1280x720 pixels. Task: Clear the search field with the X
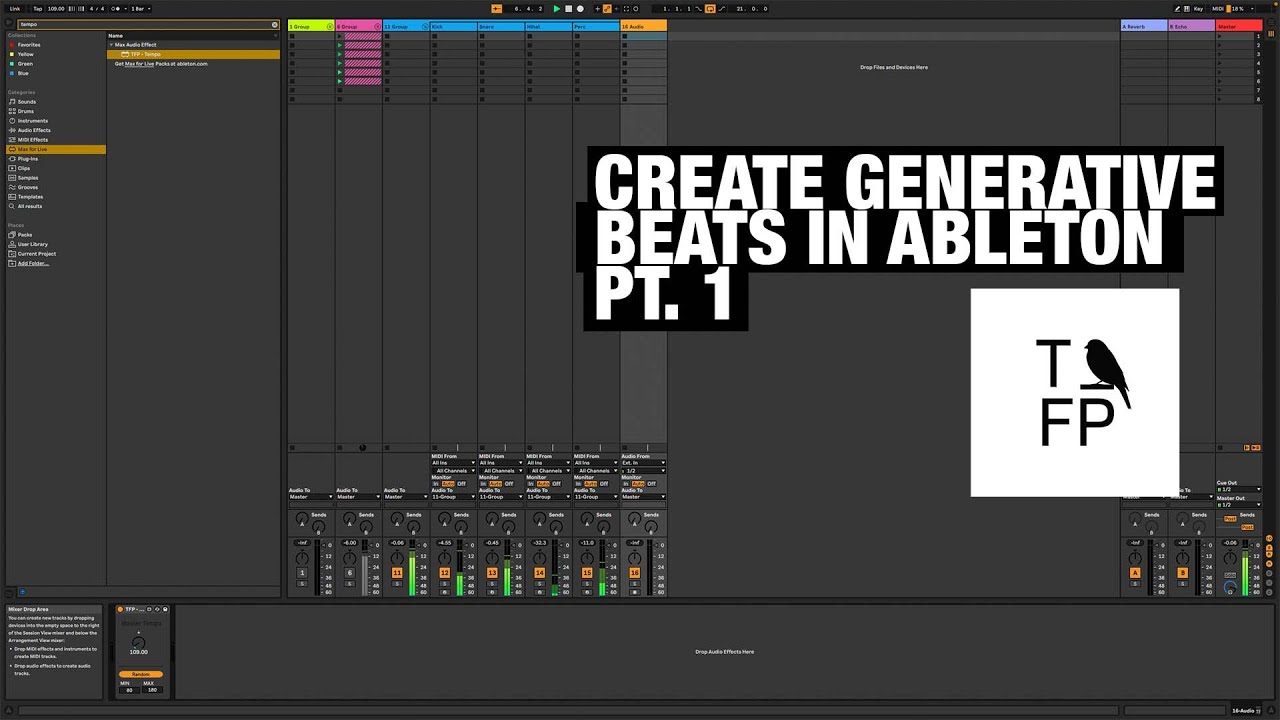275,24
